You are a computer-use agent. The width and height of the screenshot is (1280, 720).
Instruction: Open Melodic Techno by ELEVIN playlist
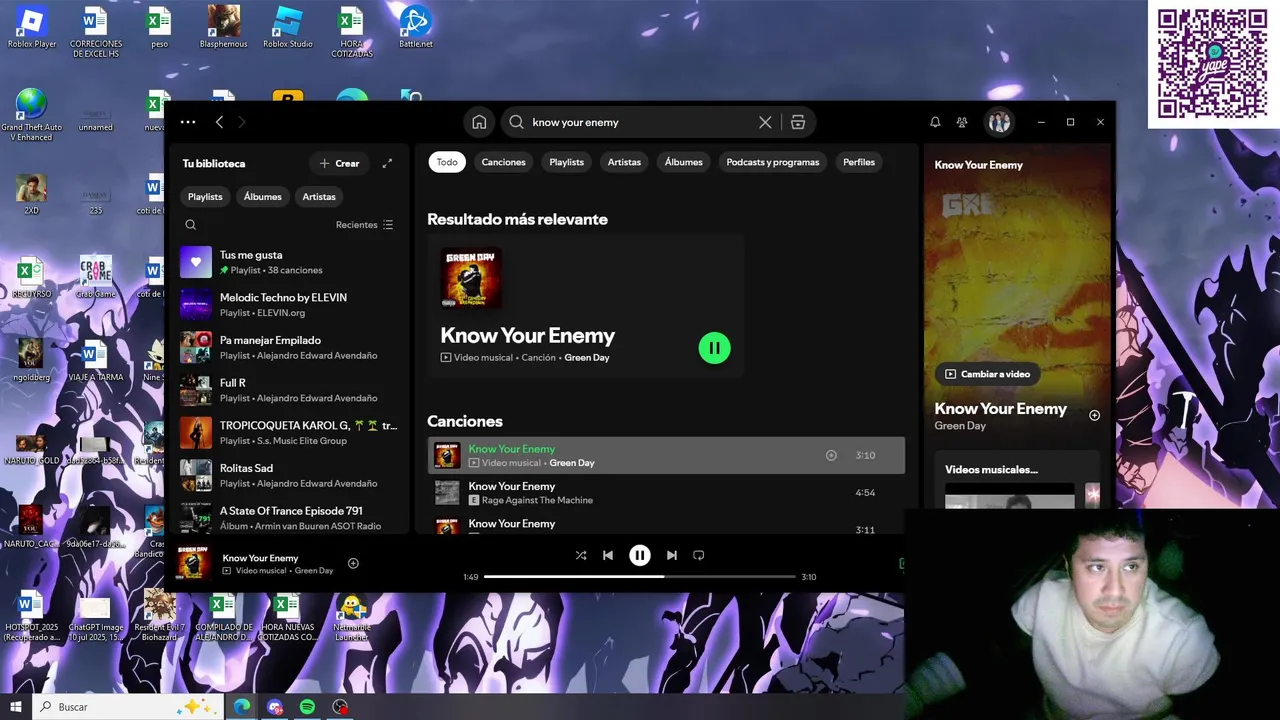[x=290, y=305]
